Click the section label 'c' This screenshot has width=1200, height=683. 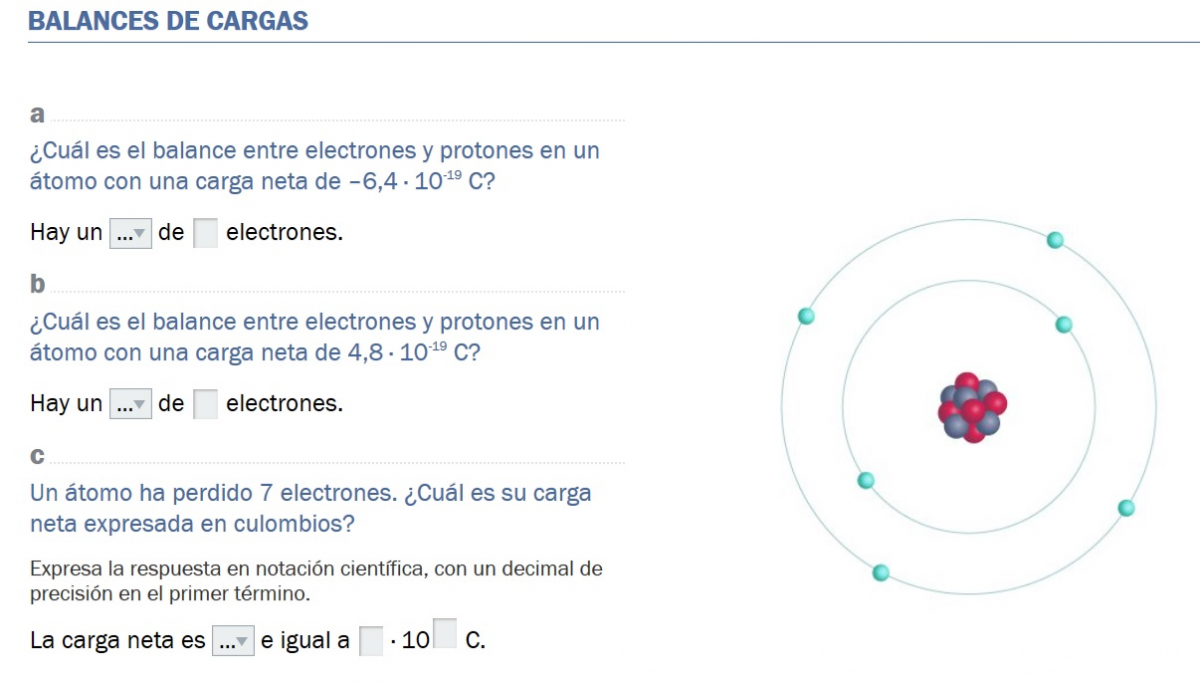coord(38,456)
